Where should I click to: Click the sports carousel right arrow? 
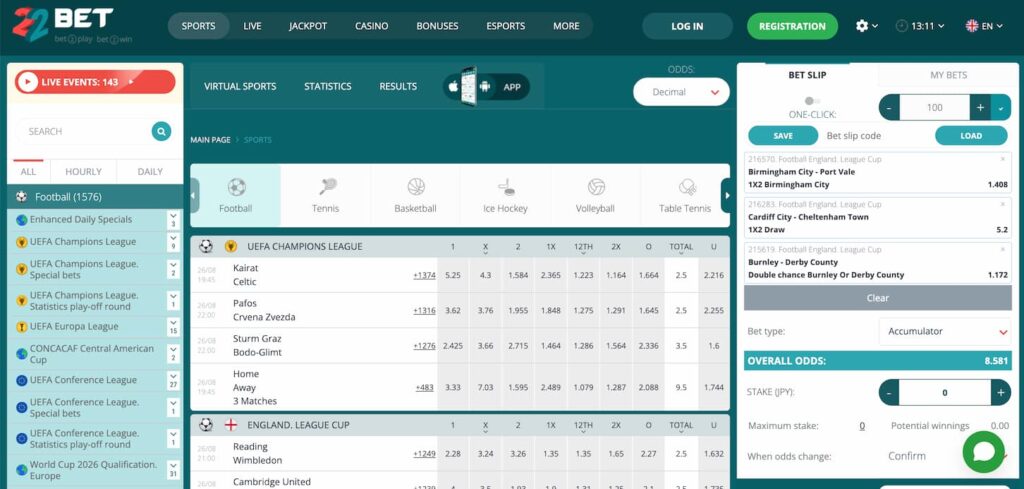coord(726,195)
